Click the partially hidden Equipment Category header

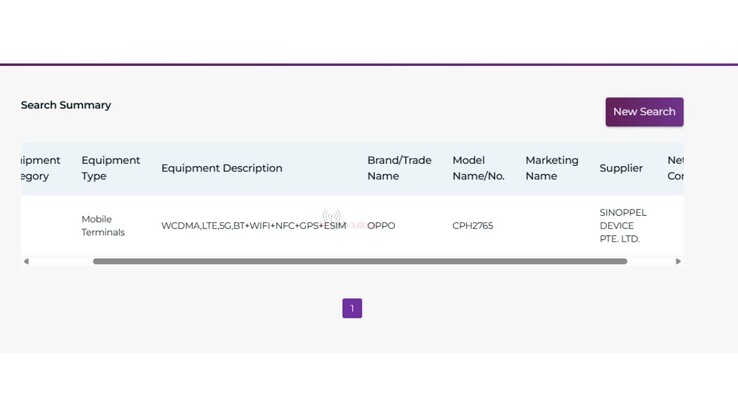point(40,168)
